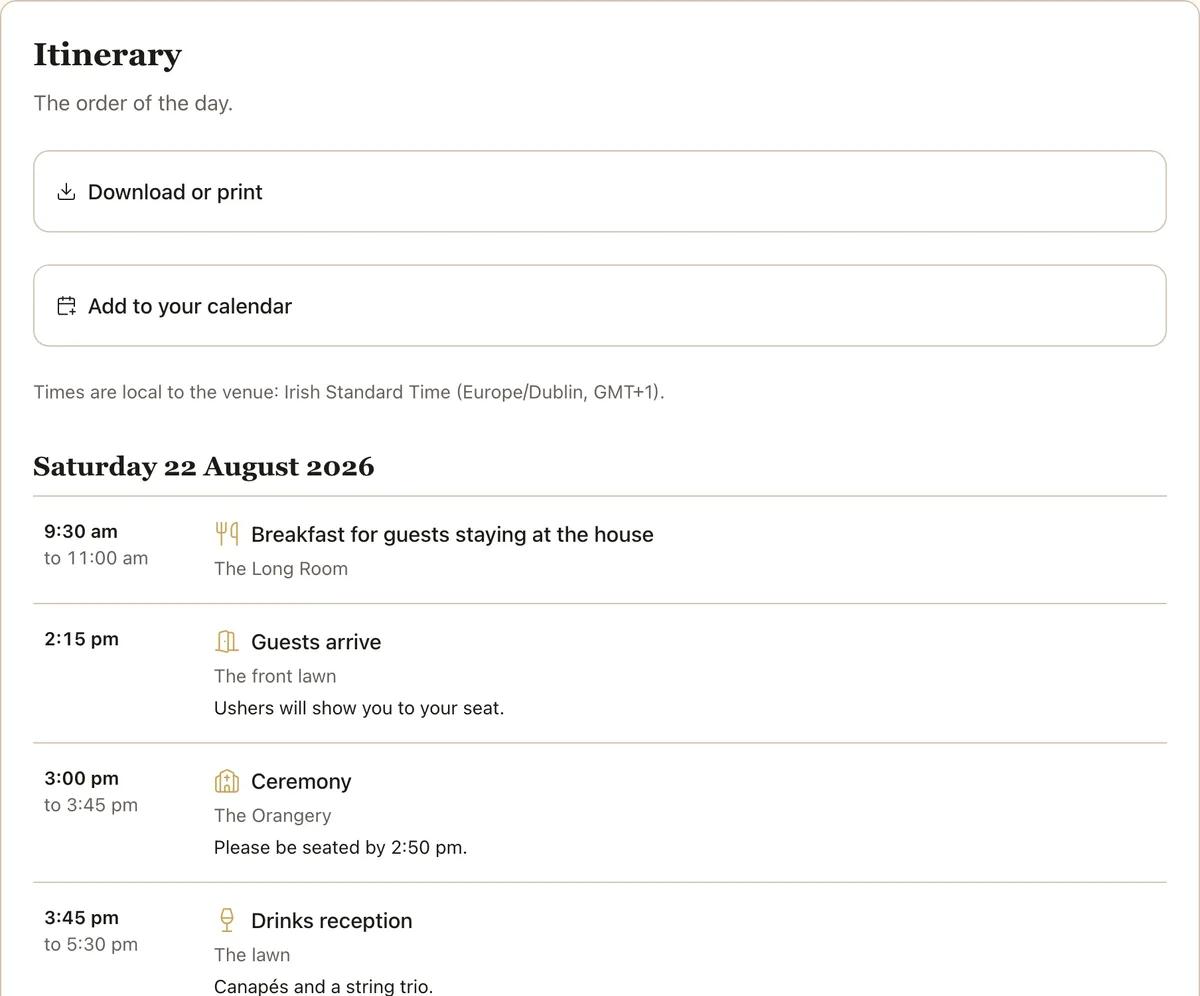Click the 'Ceremony' event title

[301, 781]
